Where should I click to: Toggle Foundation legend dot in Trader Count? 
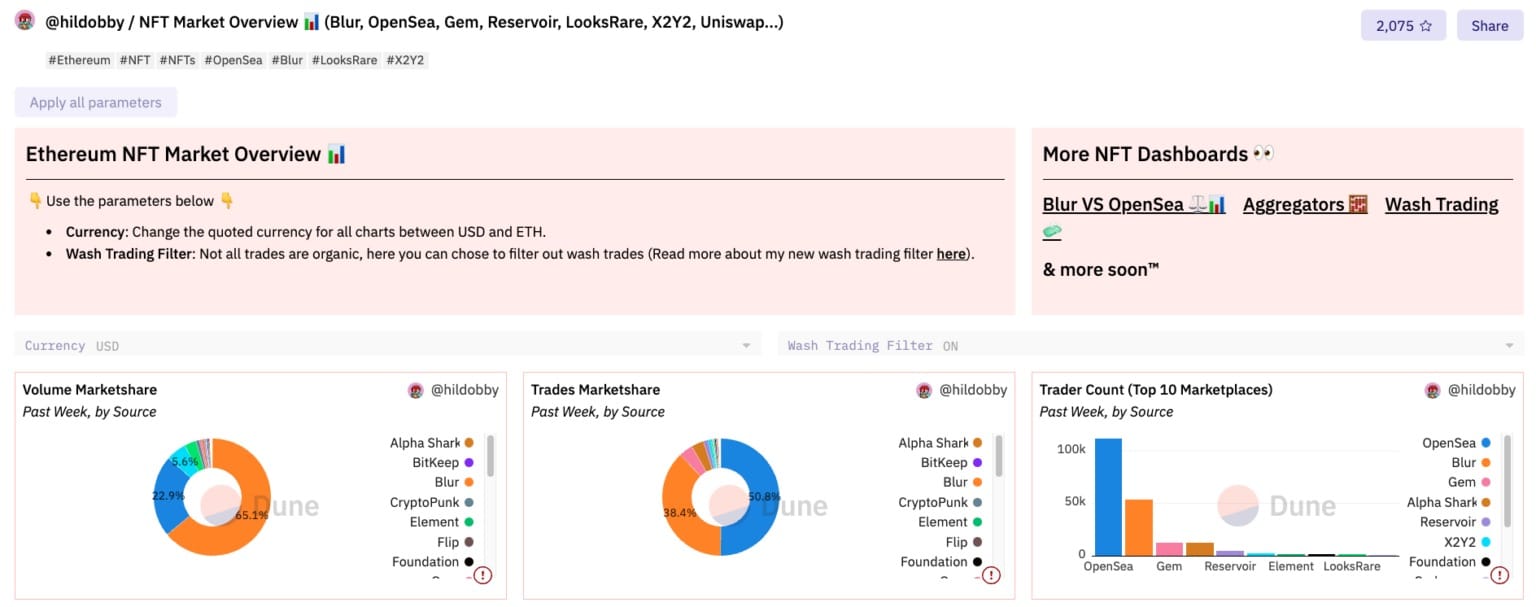pyautogui.click(x=1486, y=562)
